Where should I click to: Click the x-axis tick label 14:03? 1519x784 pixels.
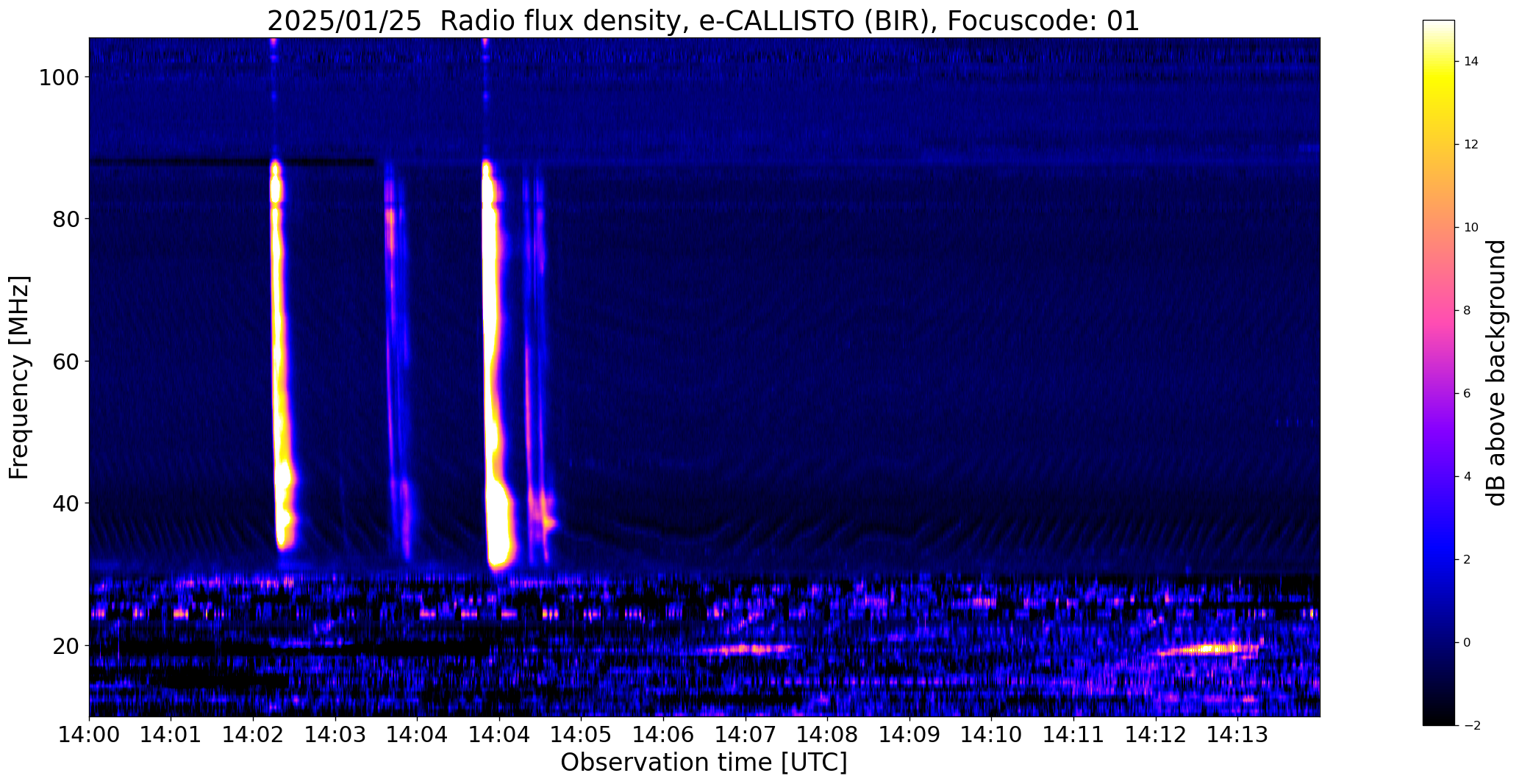pyautogui.click(x=335, y=735)
